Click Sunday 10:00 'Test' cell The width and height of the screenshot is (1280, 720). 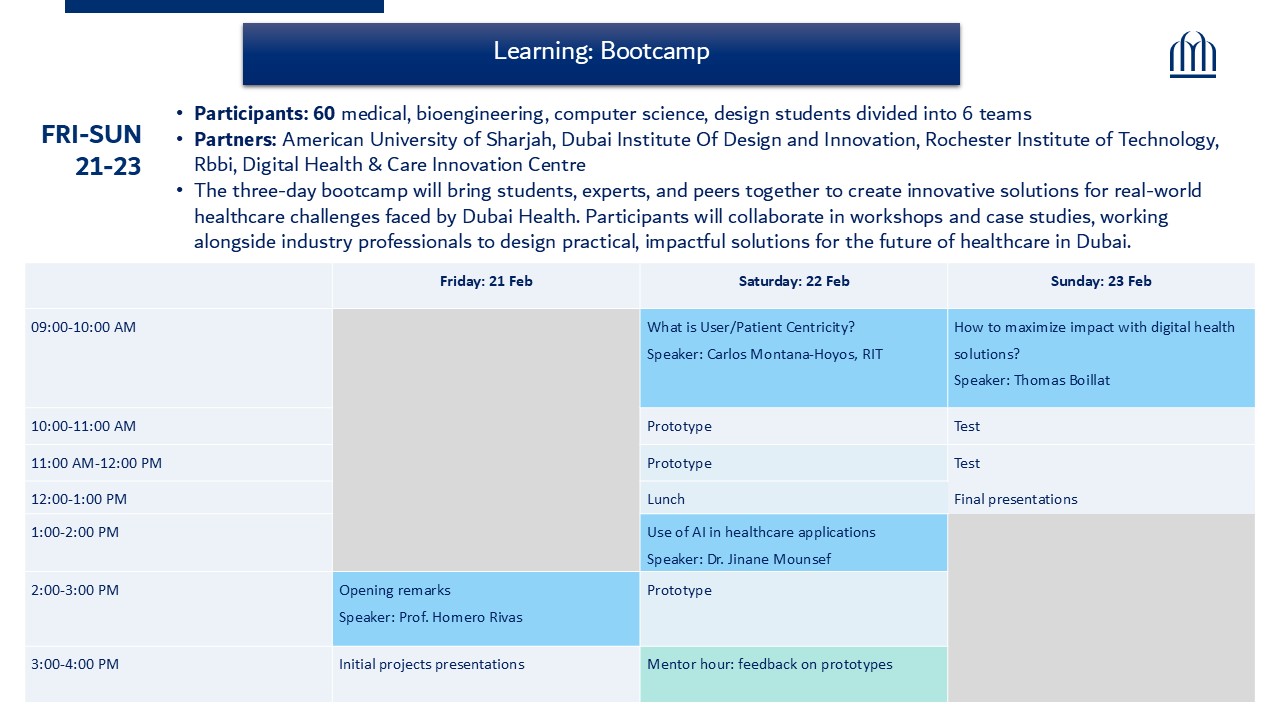coord(1101,426)
